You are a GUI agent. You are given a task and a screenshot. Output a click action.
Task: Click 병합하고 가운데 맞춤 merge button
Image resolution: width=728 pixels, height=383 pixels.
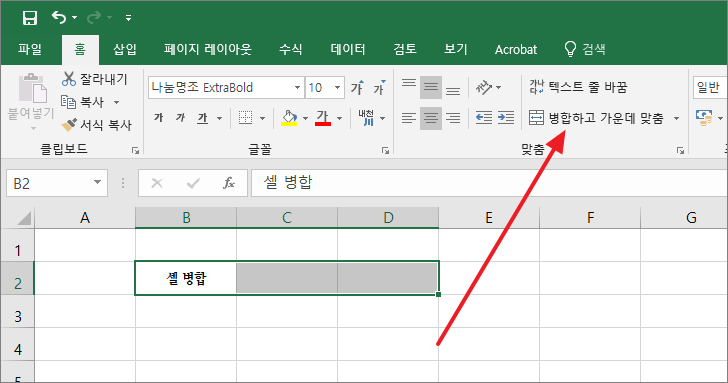(x=597, y=118)
